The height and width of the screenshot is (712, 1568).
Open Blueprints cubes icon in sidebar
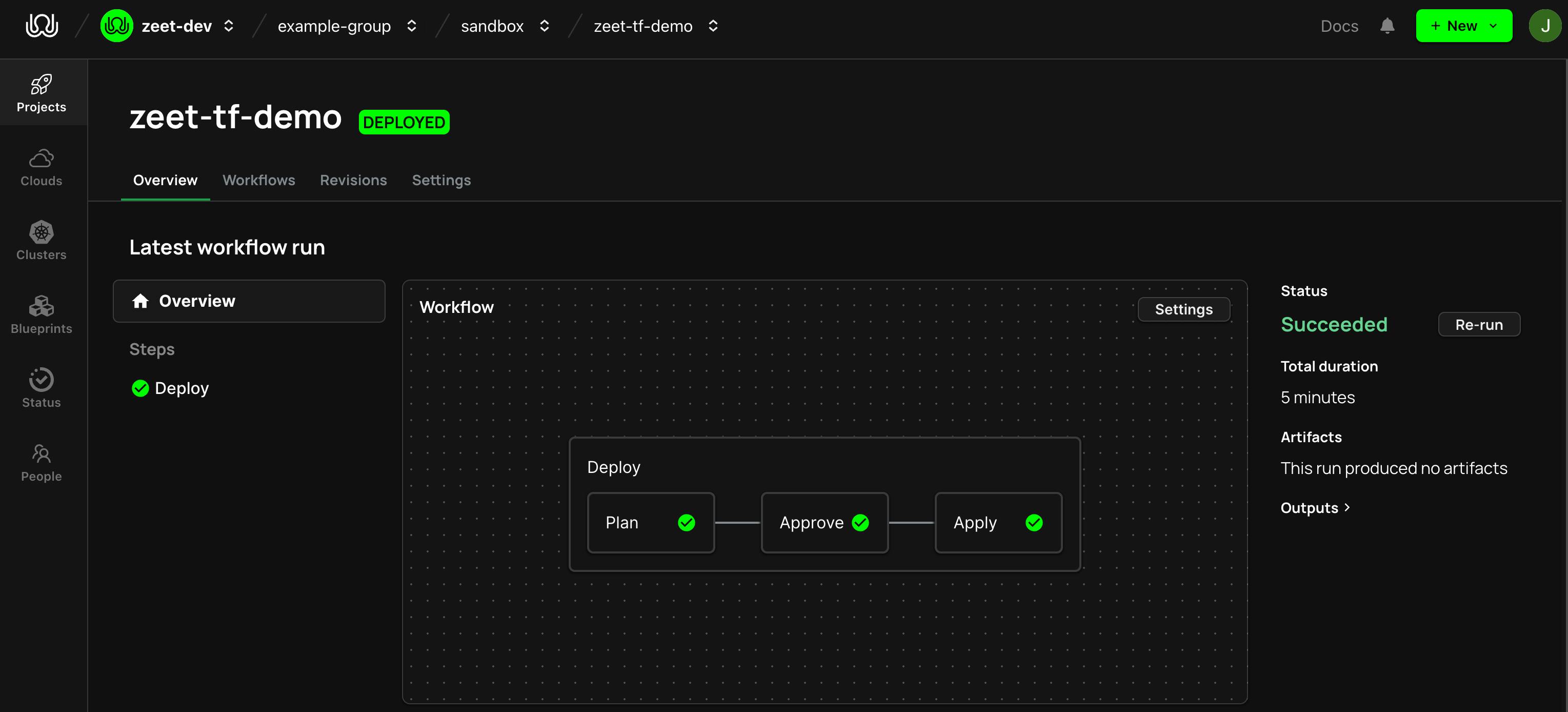(x=42, y=306)
